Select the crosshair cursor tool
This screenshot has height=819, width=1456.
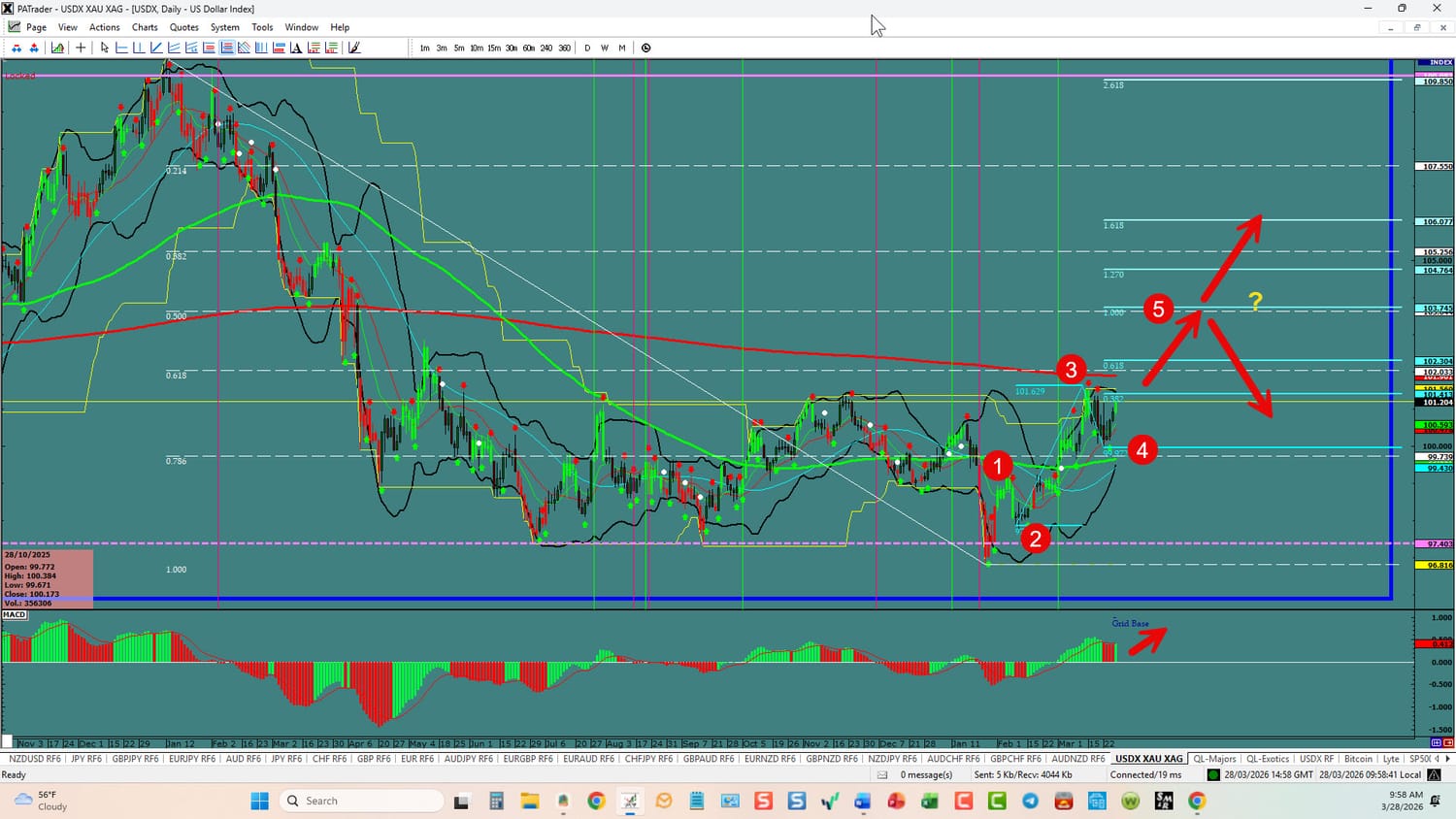pos(81,48)
